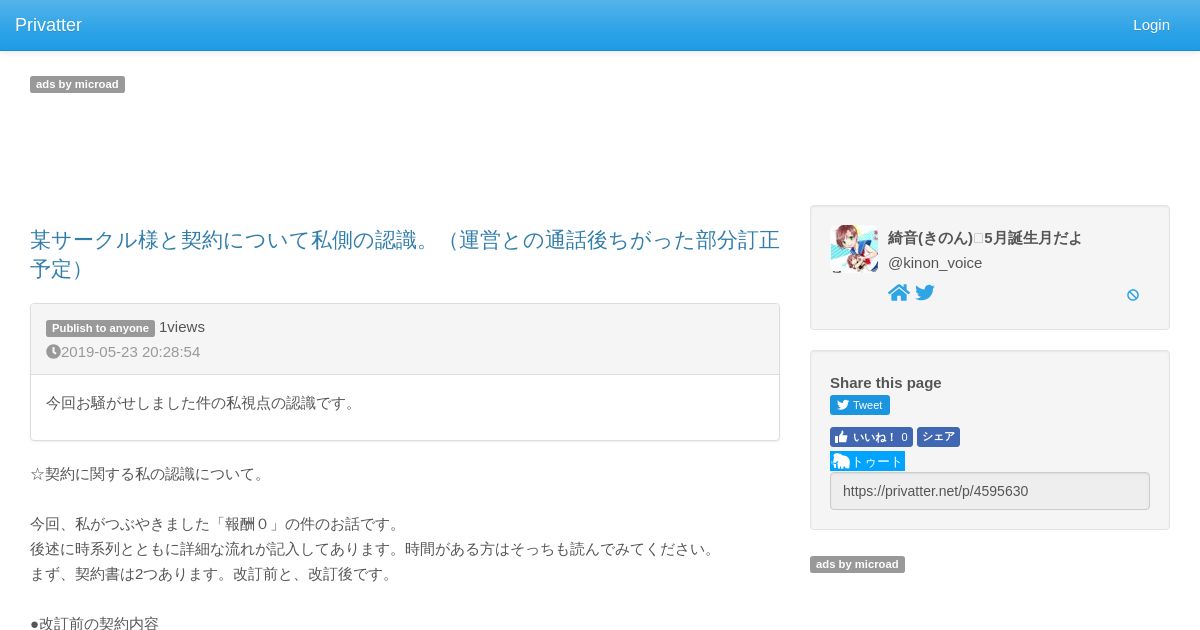Viewport: 1200px width, 630px height.
Task: Click the line starting 後述に時系列とともに
Action: click(x=375, y=549)
